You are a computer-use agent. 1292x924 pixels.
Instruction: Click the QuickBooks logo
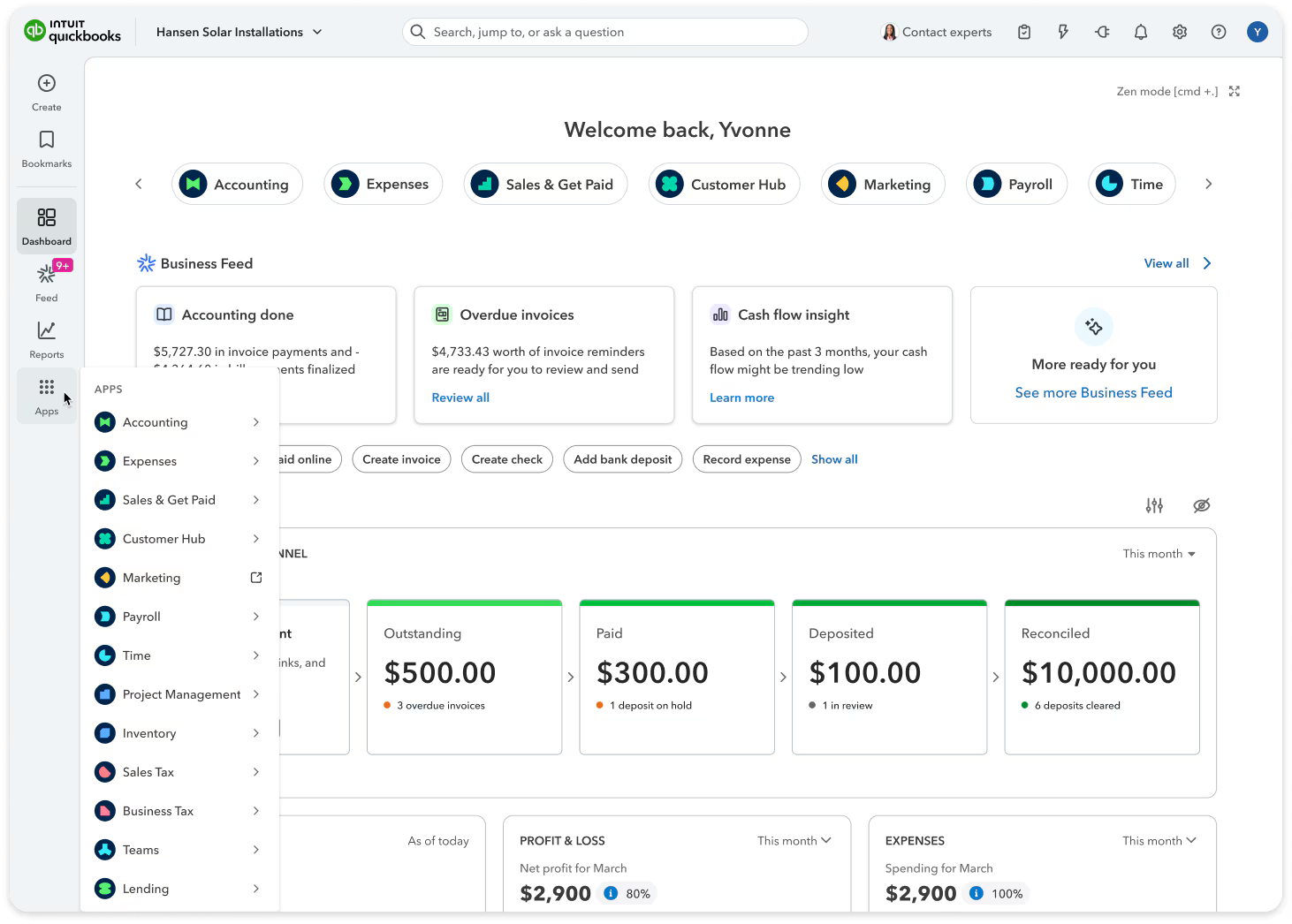[x=72, y=32]
